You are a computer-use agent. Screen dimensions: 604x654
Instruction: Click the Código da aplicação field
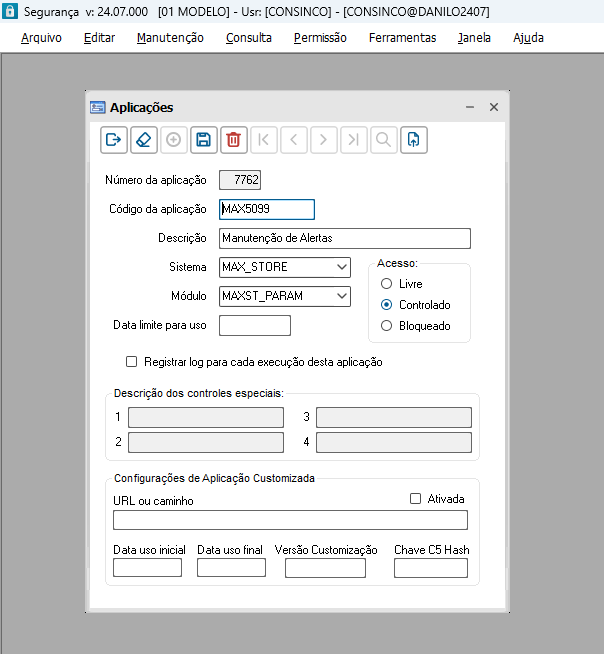[267, 209]
